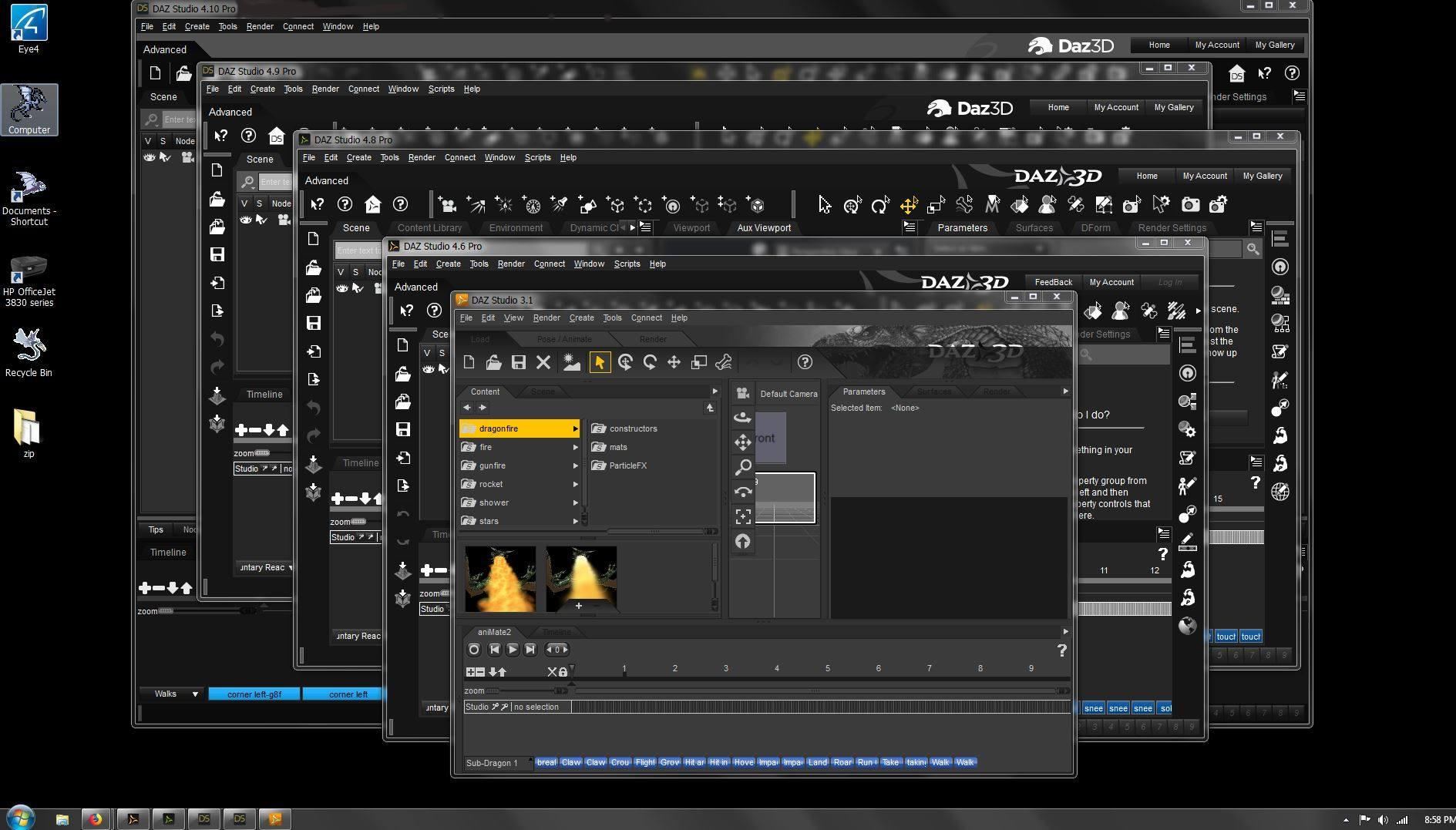Switch to the Pose / Animate tab
Viewport: 1456px width, 830px height.
pos(564,339)
